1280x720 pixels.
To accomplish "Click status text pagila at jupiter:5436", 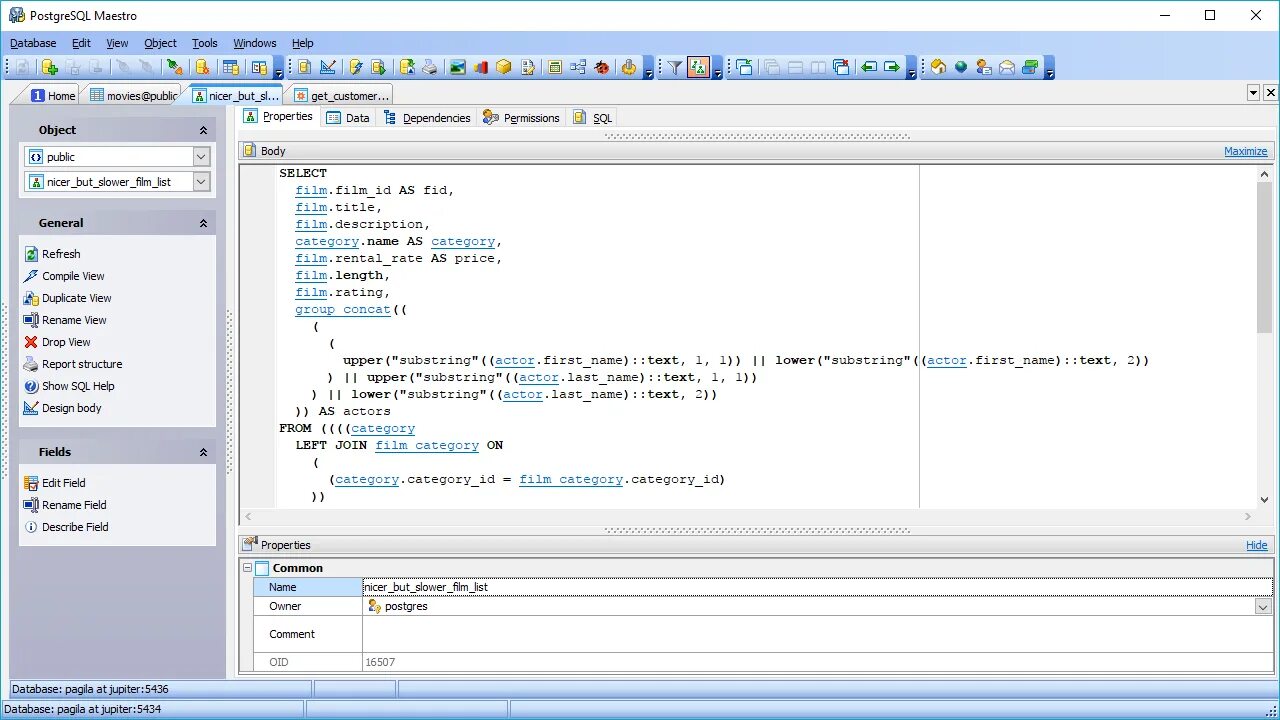I will (90, 689).
